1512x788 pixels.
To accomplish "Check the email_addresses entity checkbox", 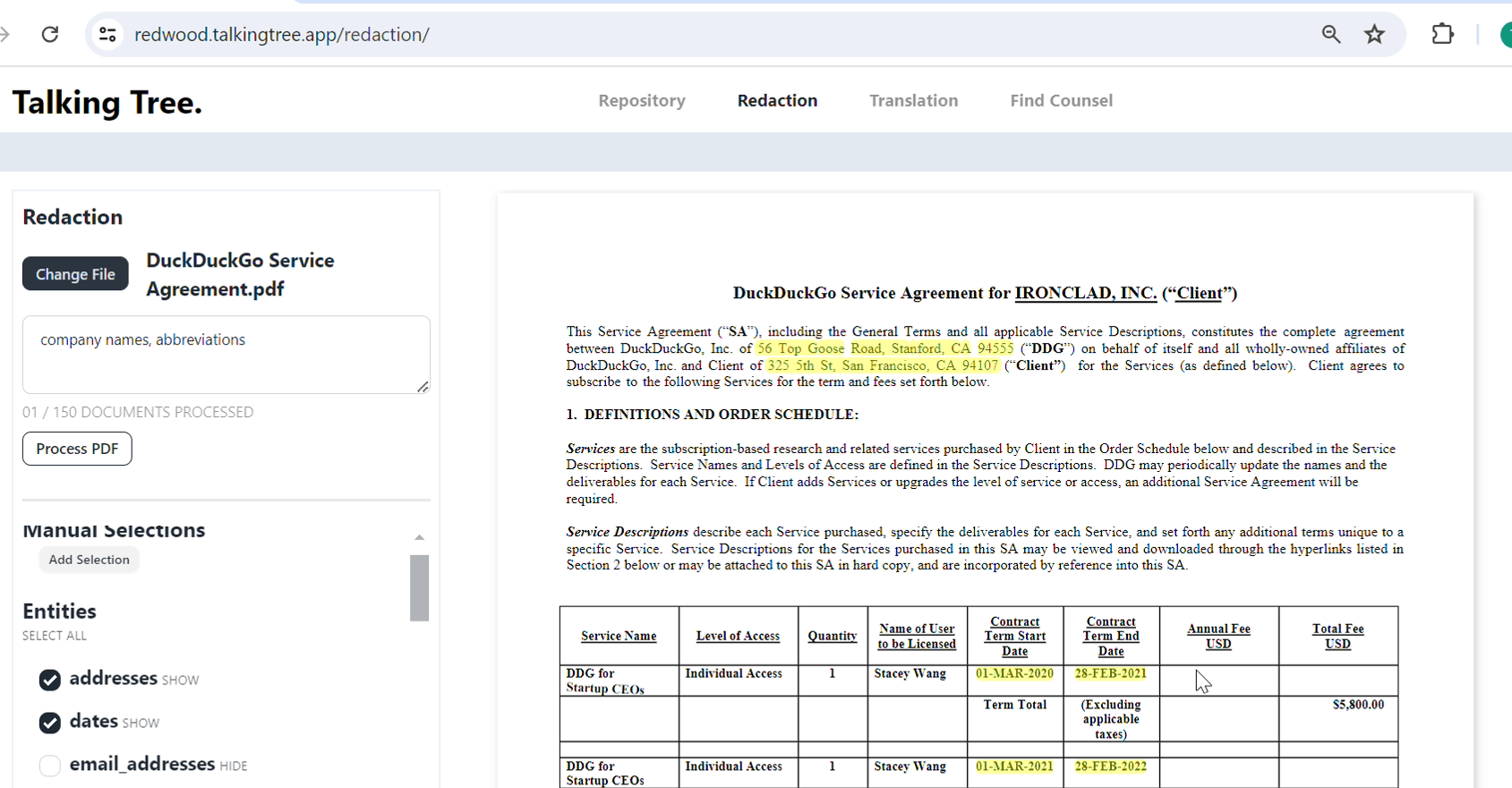I will click(50, 766).
